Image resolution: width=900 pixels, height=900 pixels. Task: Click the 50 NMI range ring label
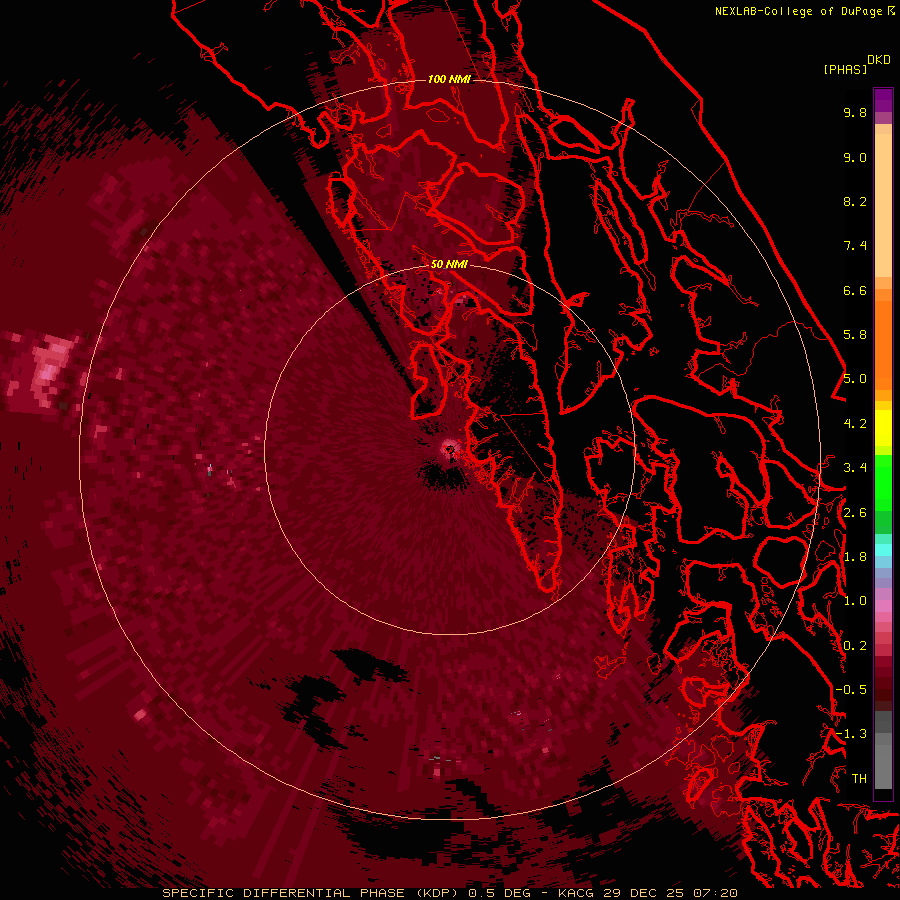coord(449,264)
